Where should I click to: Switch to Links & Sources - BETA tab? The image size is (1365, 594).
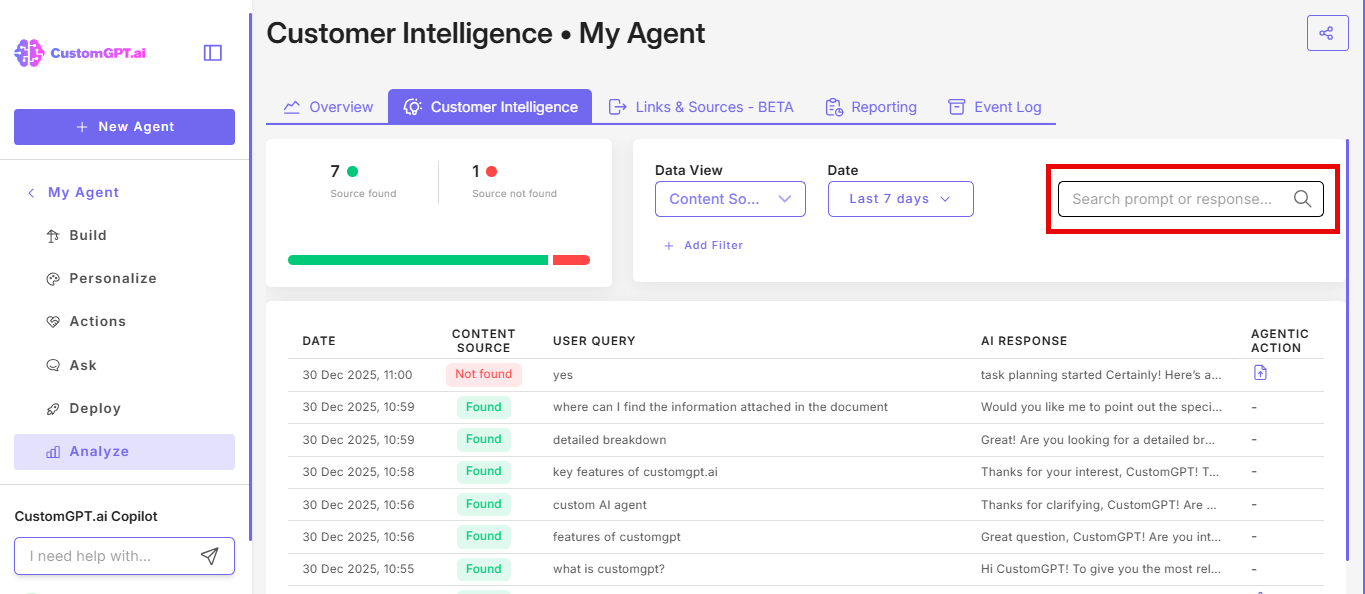pos(701,107)
